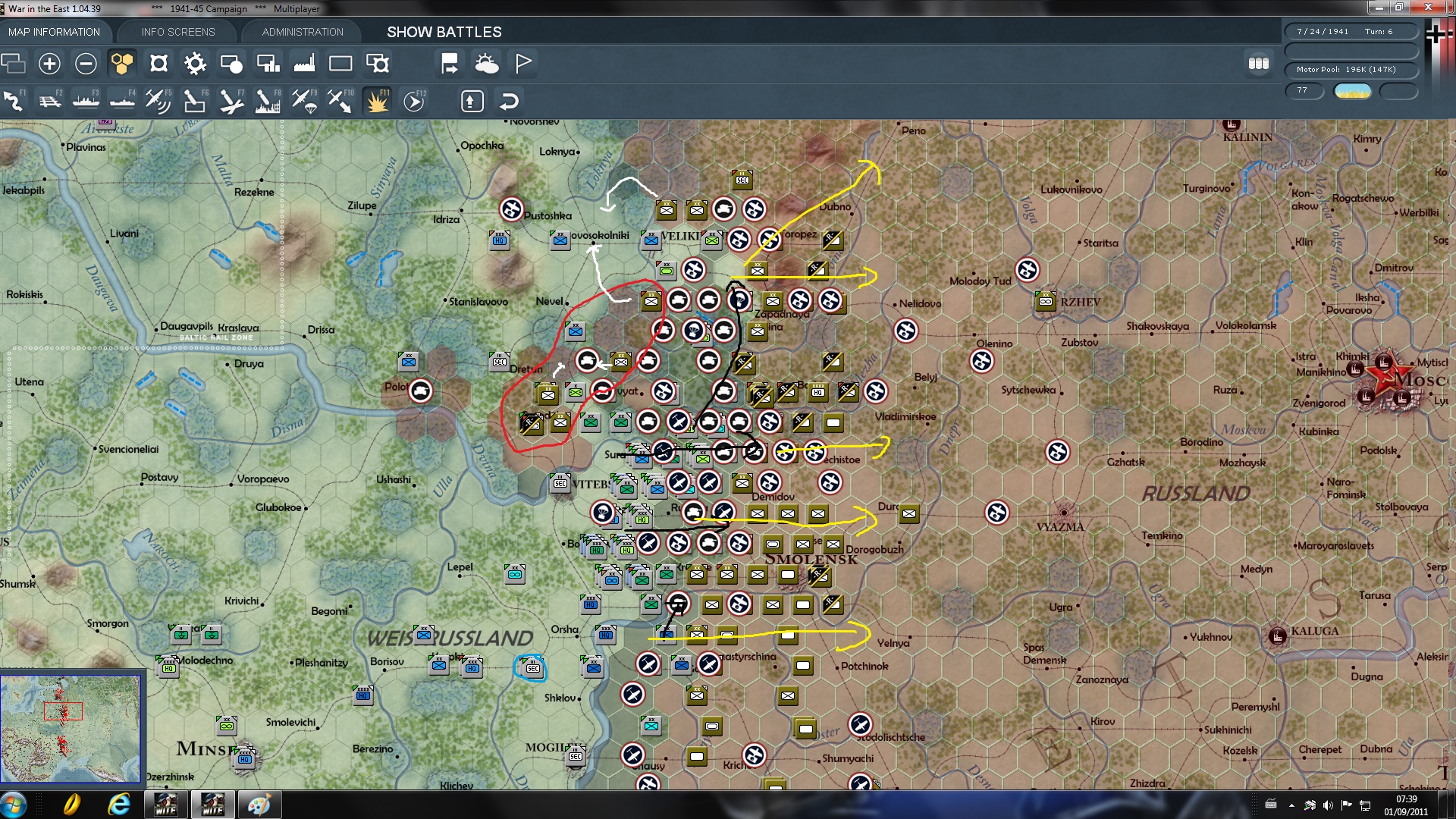
Task: Click the empty rectangle toolbar icon
Action: pos(340,64)
